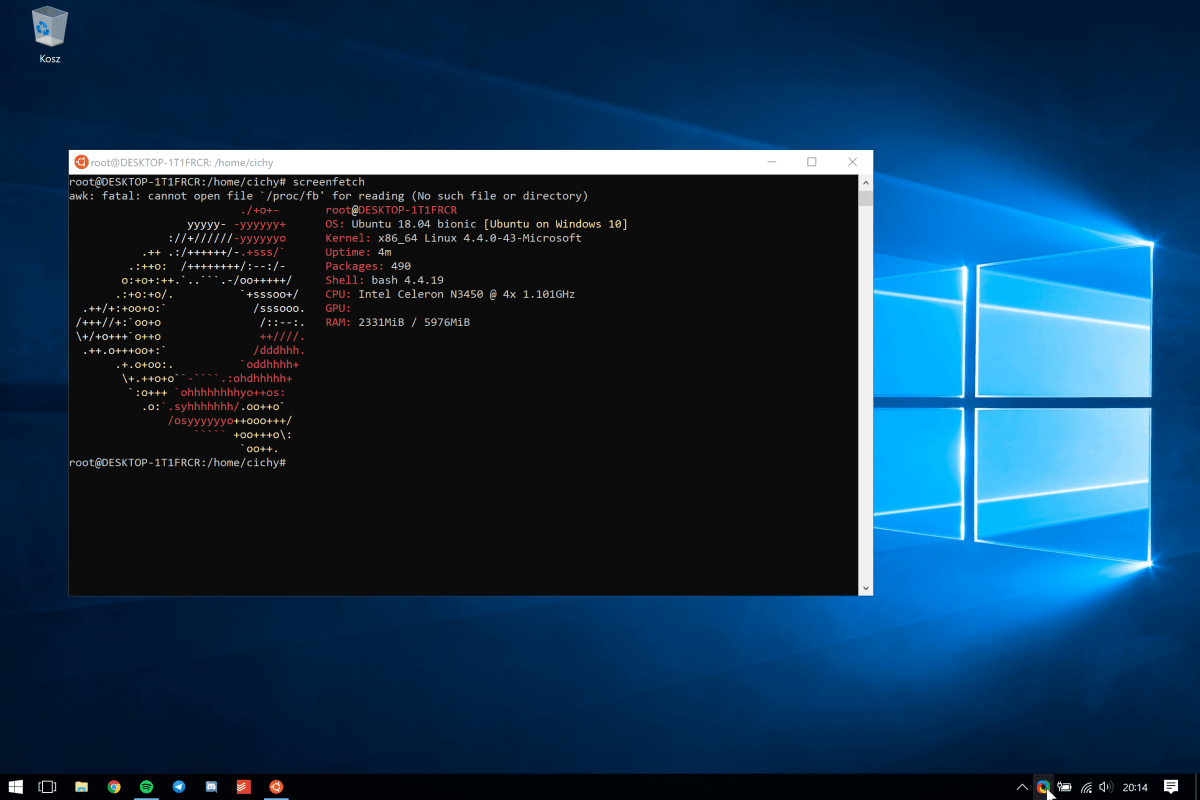Open Spotify from the taskbar
Screen dimensions: 1200x800
[146, 787]
